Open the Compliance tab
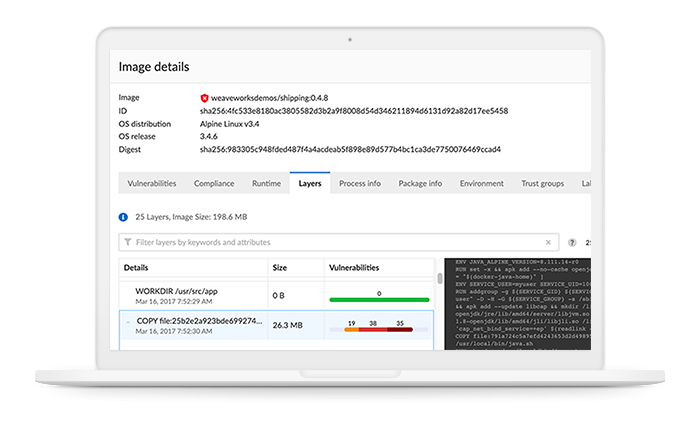Viewport: 700px width, 430px height. pyautogui.click(x=214, y=184)
